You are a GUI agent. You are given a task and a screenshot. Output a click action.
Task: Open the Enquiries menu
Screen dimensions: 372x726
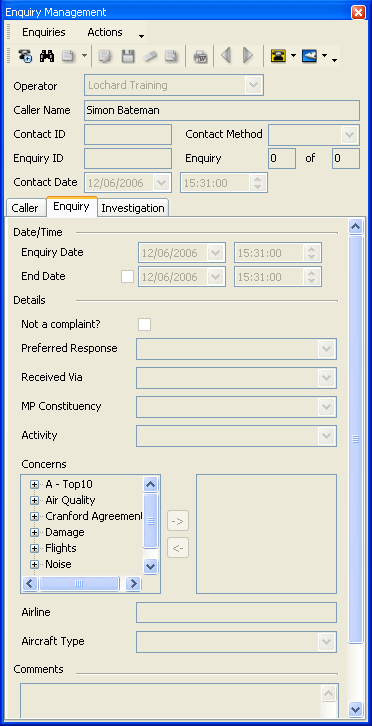tap(44, 32)
